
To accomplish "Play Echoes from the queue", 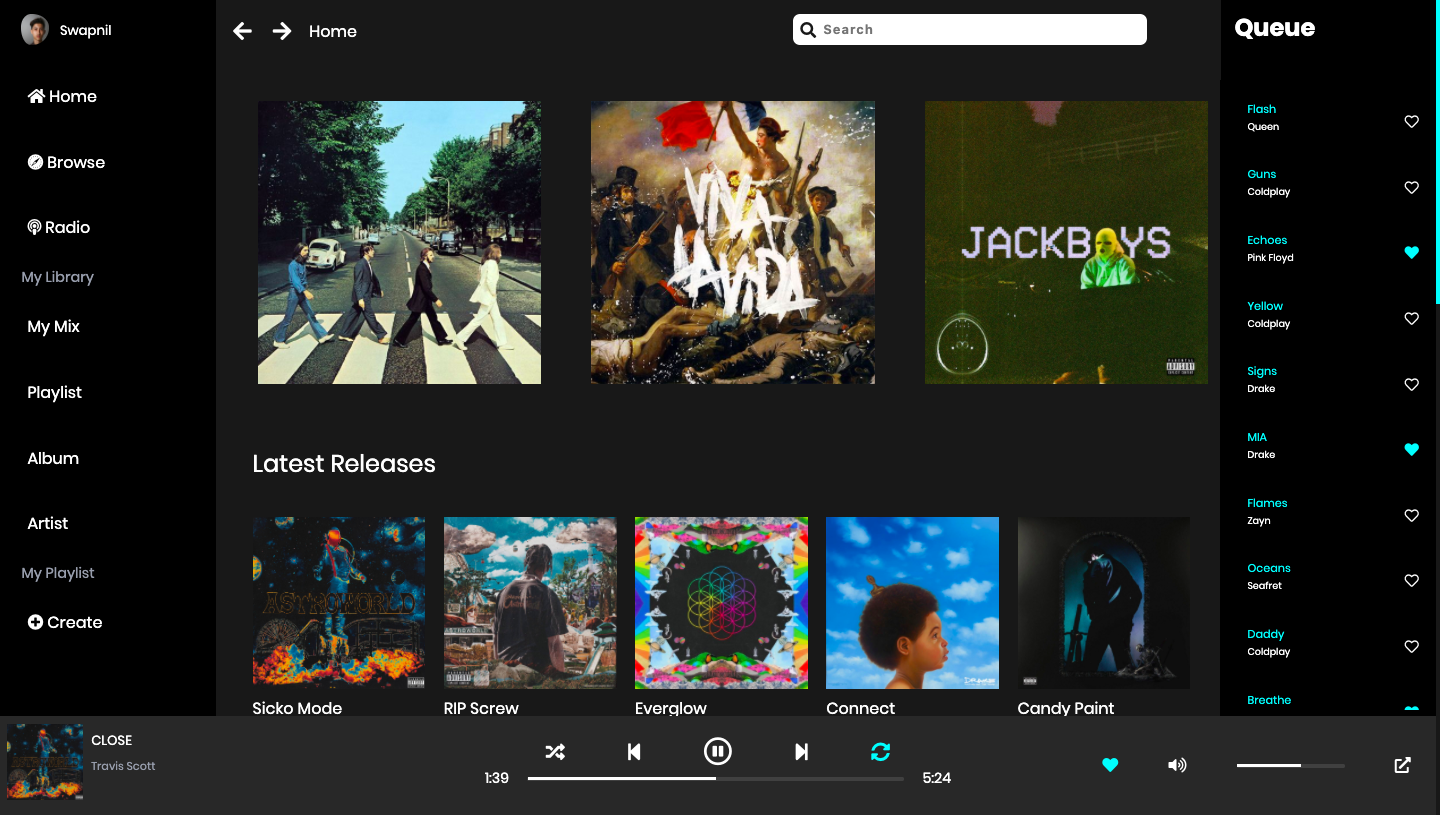I will [1267, 240].
